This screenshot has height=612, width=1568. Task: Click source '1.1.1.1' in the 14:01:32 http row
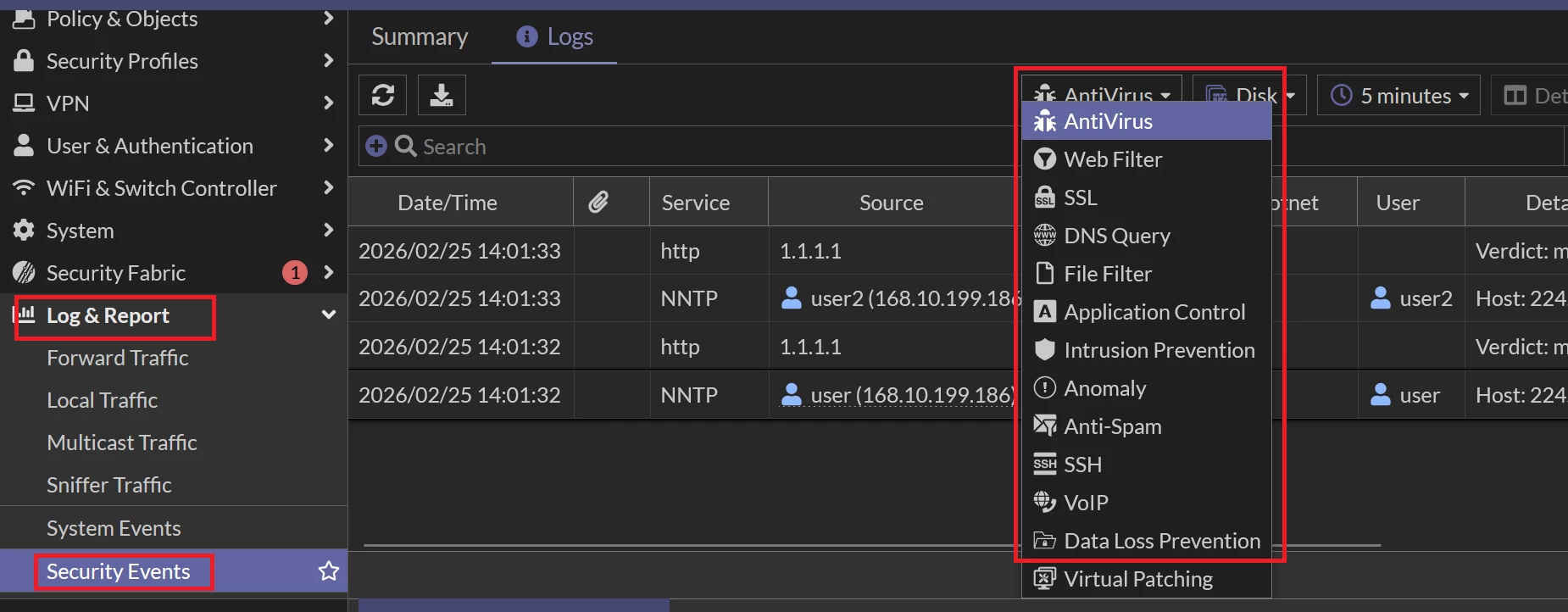click(810, 347)
